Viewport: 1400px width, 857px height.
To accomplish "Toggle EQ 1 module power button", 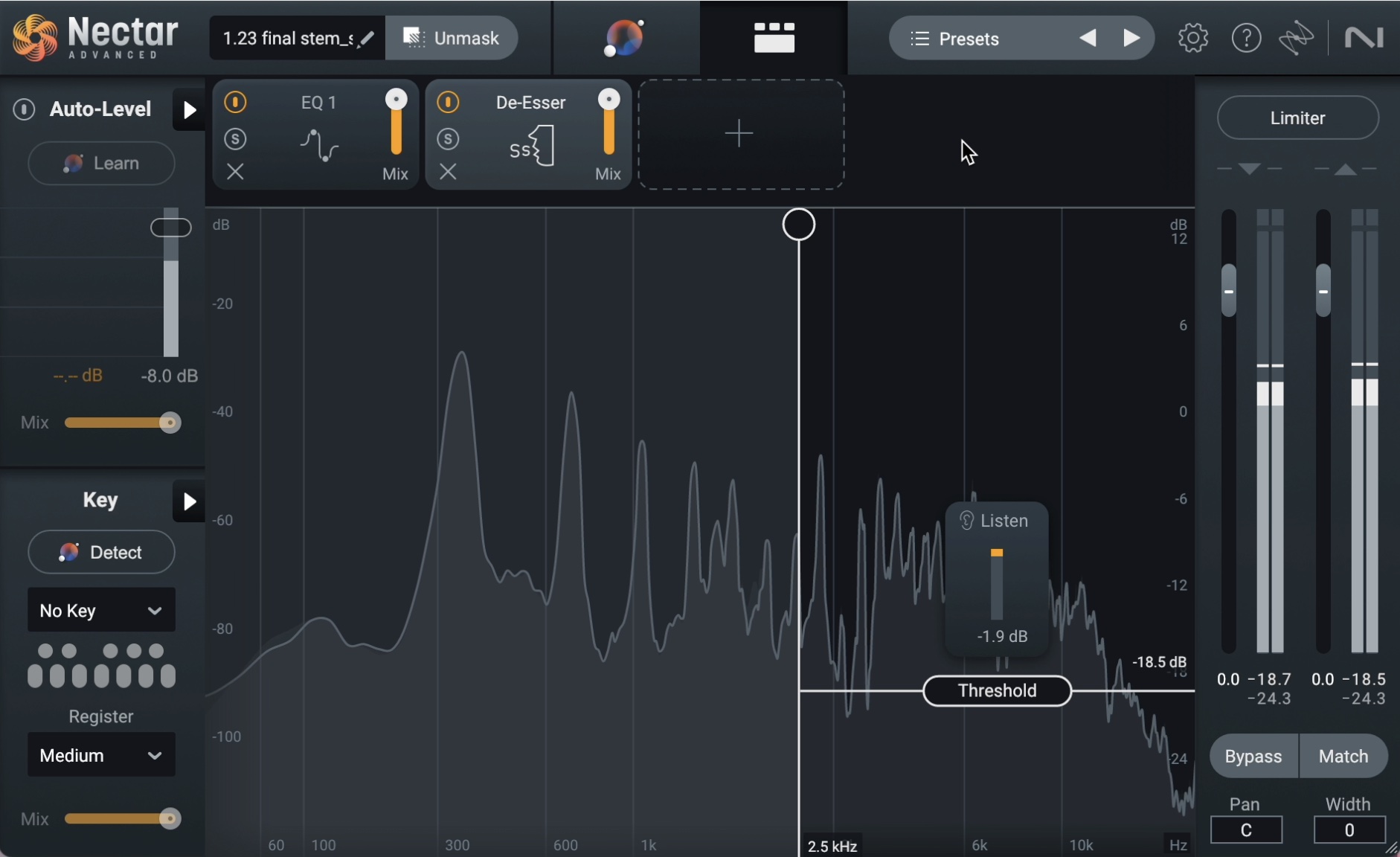I will pyautogui.click(x=235, y=102).
